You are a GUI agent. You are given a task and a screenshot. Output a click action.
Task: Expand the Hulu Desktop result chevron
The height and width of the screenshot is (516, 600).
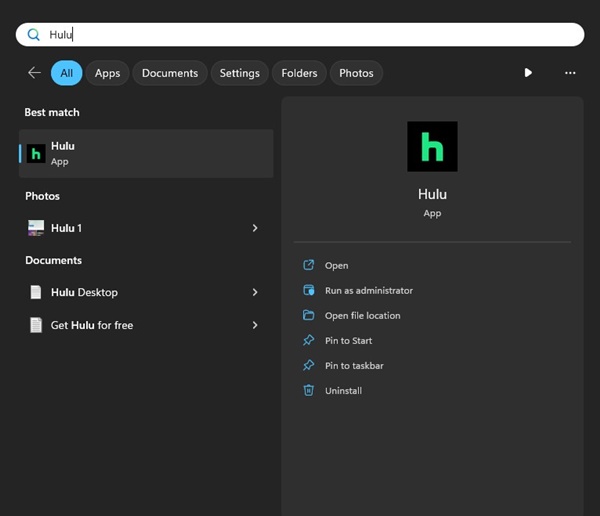point(255,292)
